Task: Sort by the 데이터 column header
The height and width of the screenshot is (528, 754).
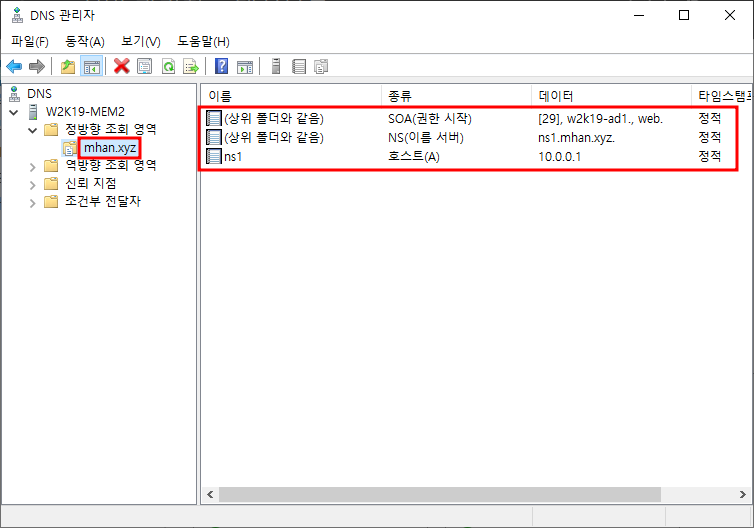Action: point(611,96)
